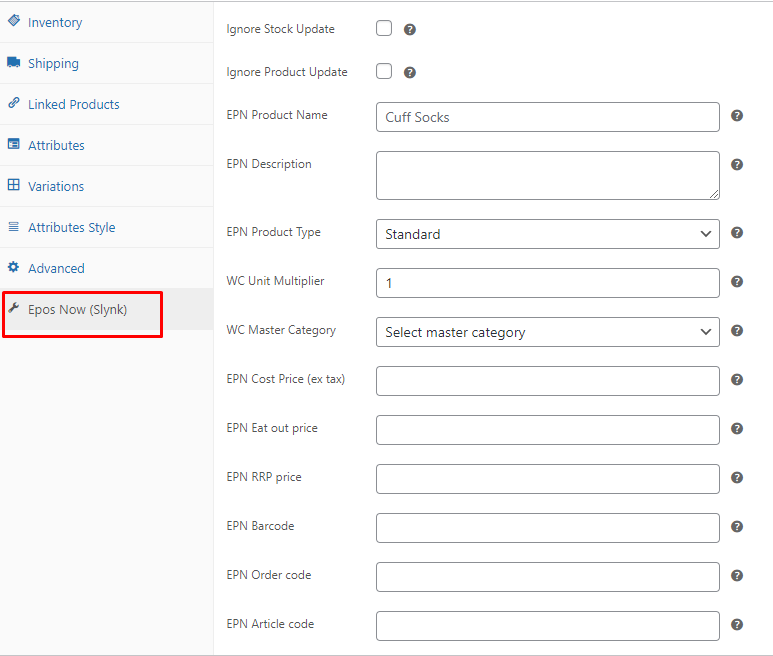Click the EPN RRP price field
The image size is (773, 656).
[x=547, y=479]
